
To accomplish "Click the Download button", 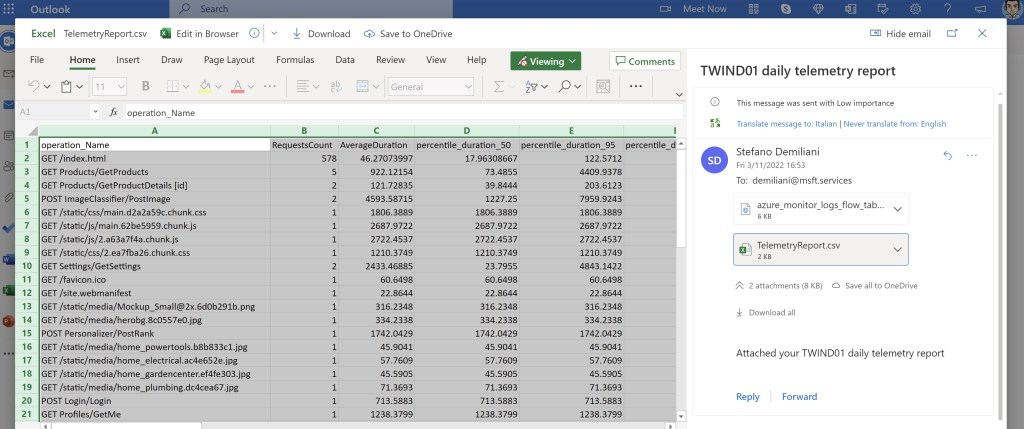I will click(319, 33).
